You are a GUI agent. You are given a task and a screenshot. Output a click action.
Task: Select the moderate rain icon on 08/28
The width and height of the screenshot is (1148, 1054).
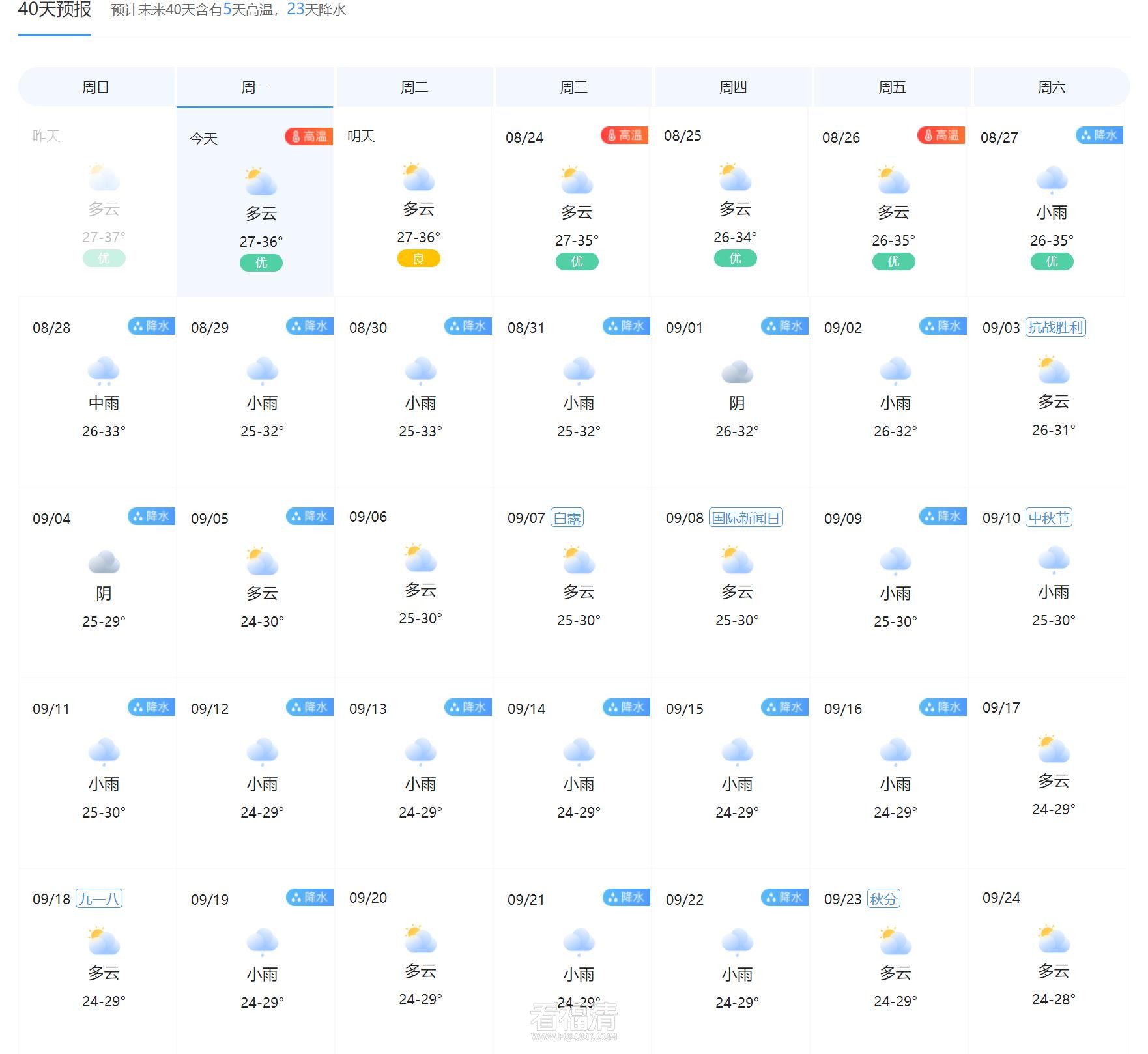[x=103, y=370]
